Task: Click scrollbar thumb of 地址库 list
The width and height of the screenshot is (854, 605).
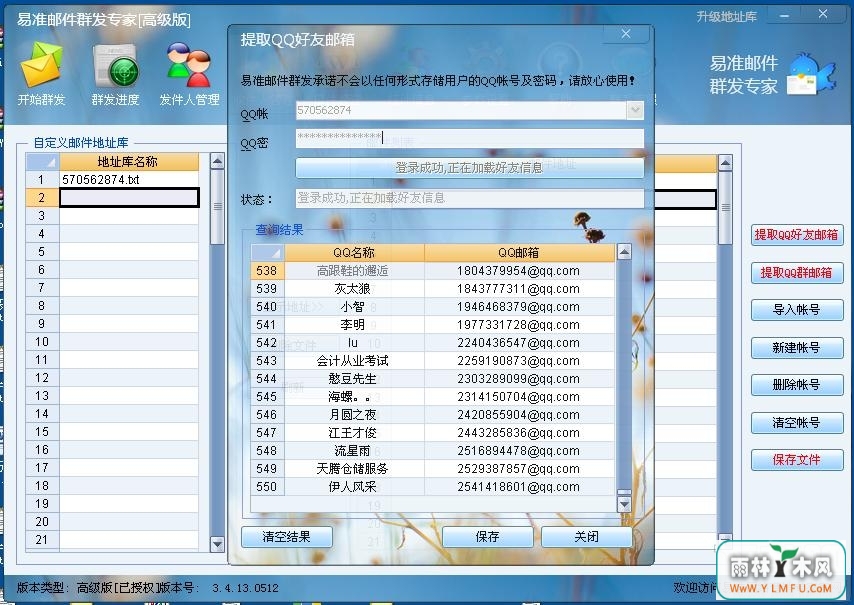Action: [x=217, y=207]
